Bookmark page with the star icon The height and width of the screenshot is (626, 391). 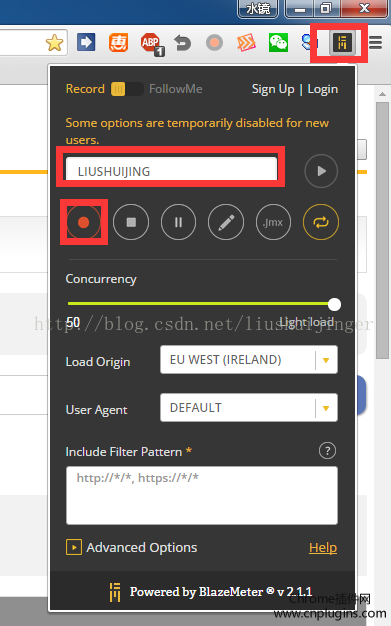point(54,43)
